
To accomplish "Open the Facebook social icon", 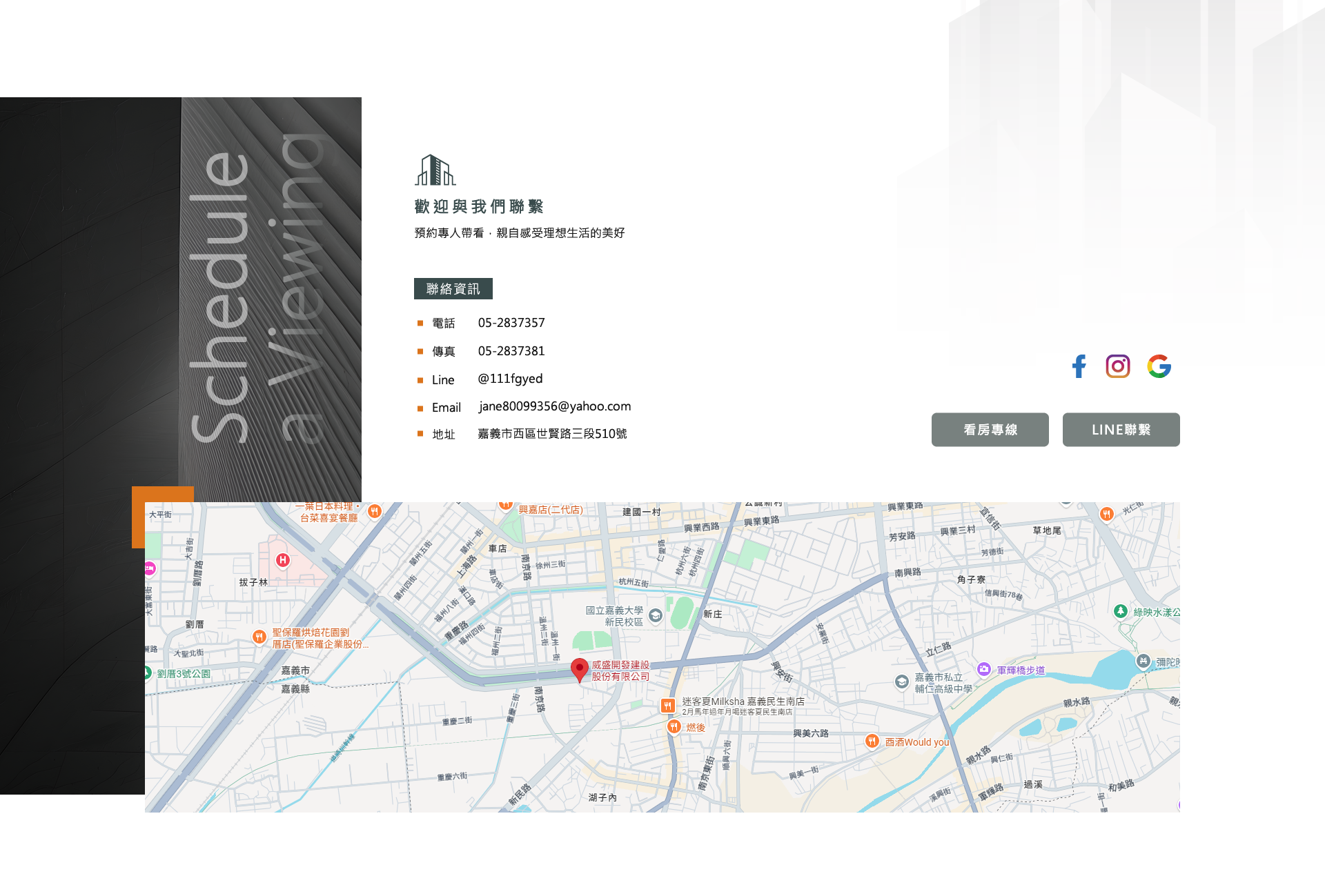I will tap(1079, 366).
